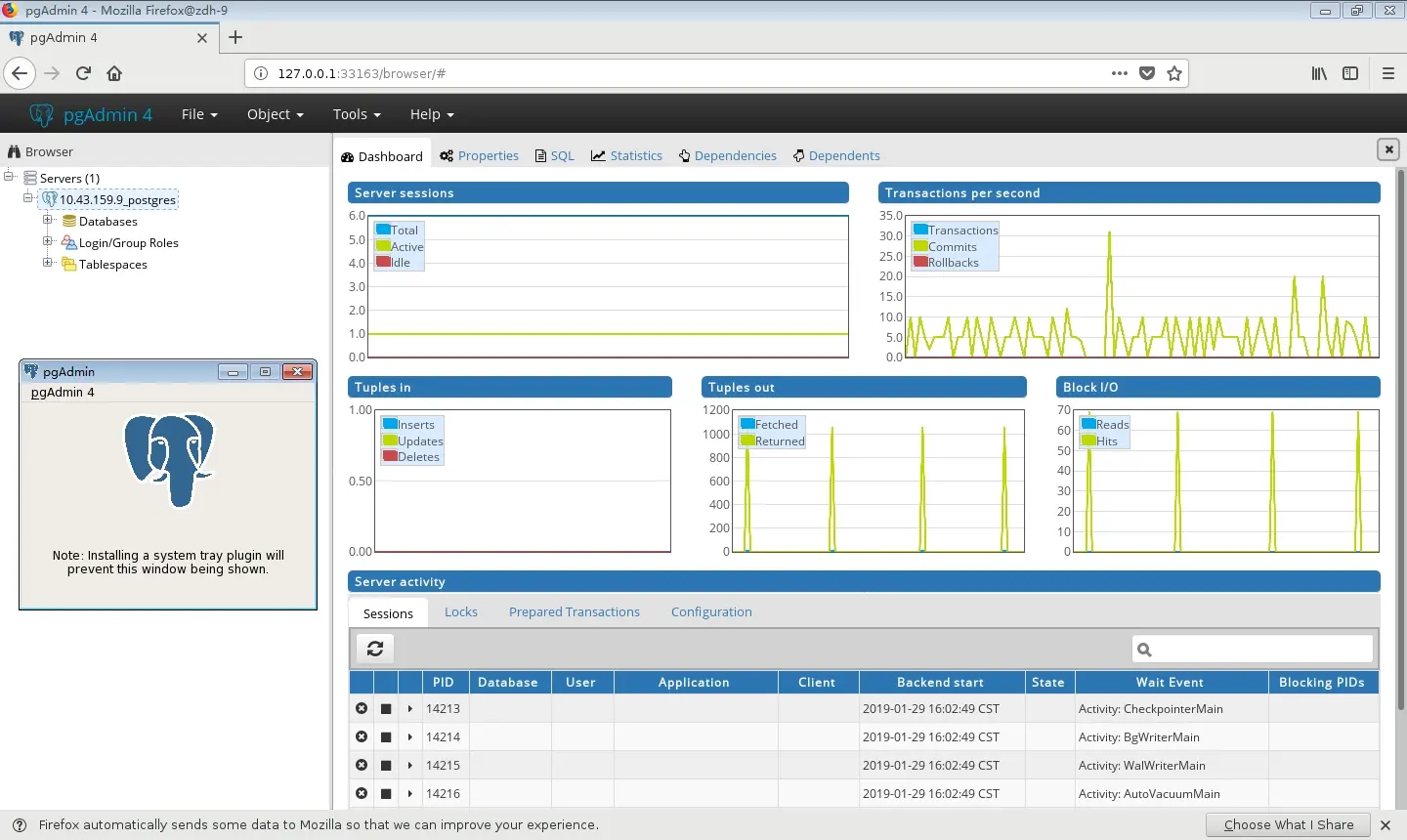Cancel active query for PID 14213
1407x840 pixels.
(x=386, y=708)
